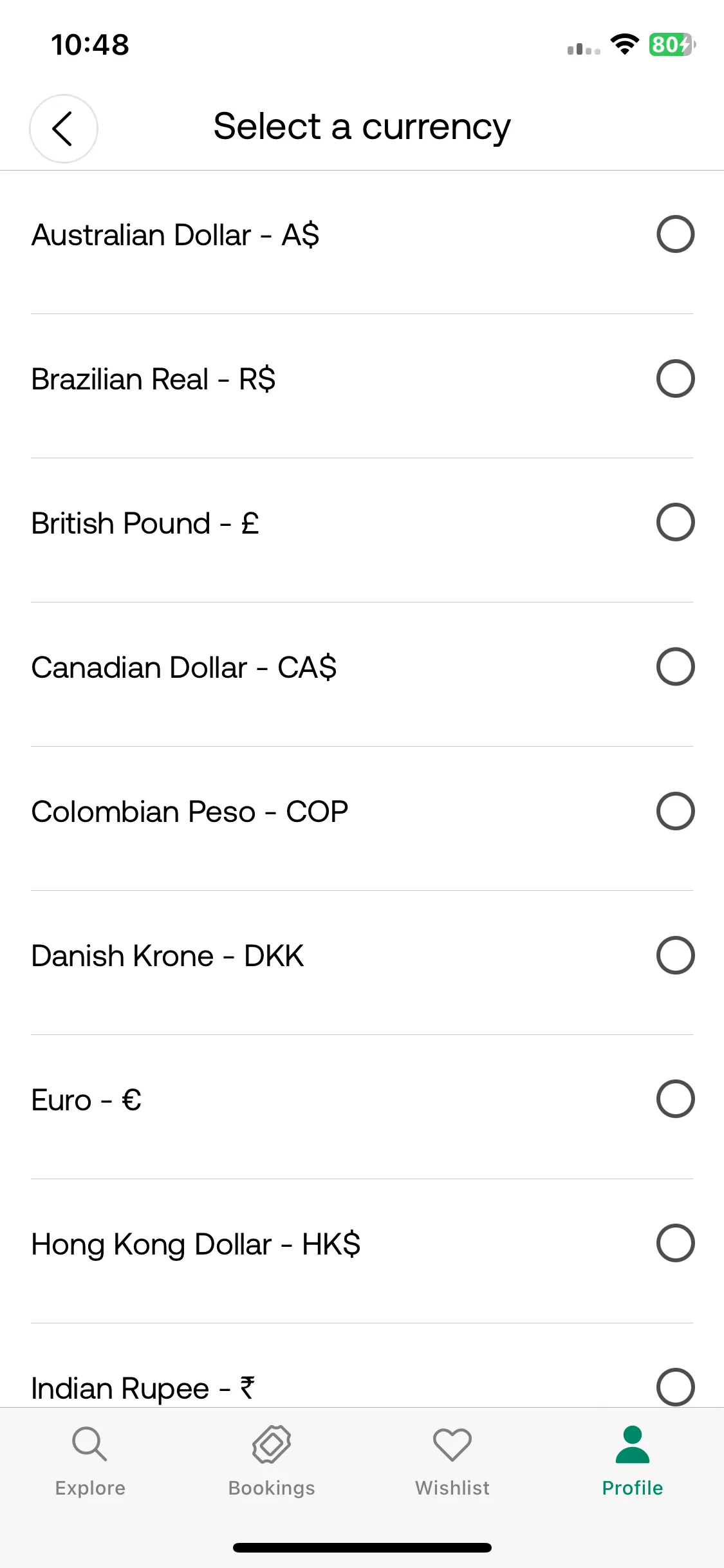
Task: Tap the cellular signal bars
Action: pos(584,48)
